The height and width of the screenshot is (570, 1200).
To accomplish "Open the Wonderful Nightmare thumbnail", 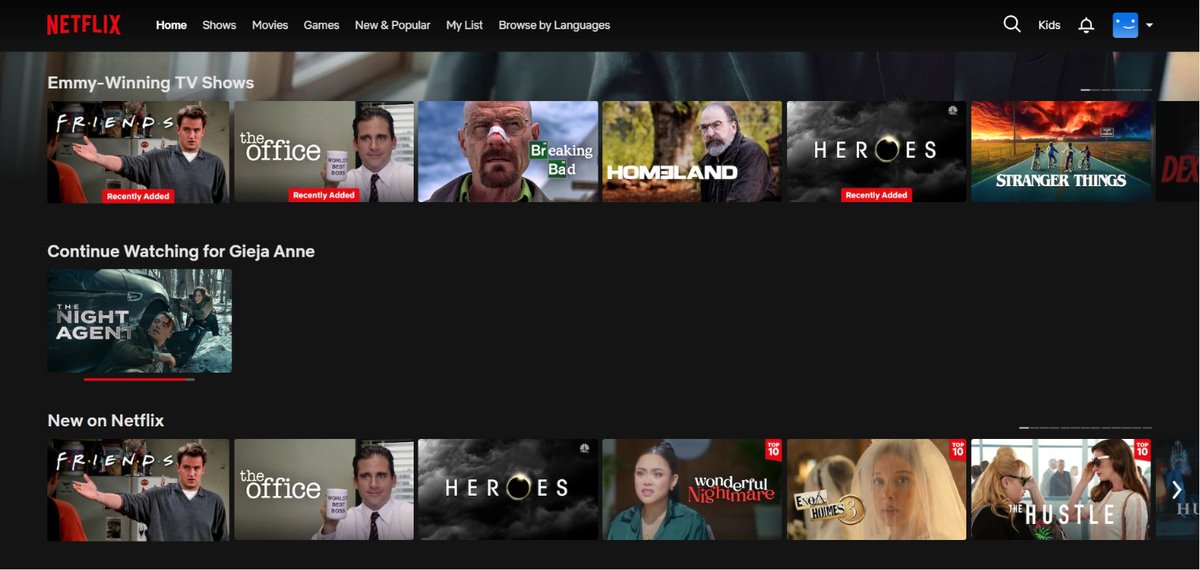I will point(692,489).
